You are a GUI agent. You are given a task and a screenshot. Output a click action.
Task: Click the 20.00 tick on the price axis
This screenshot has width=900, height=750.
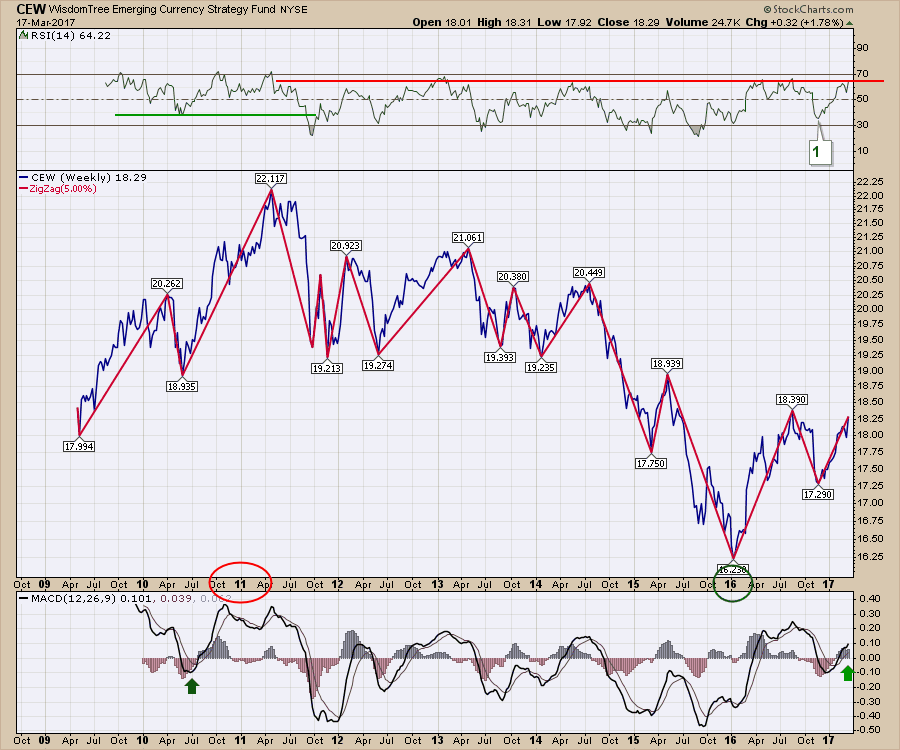(870, 309)
